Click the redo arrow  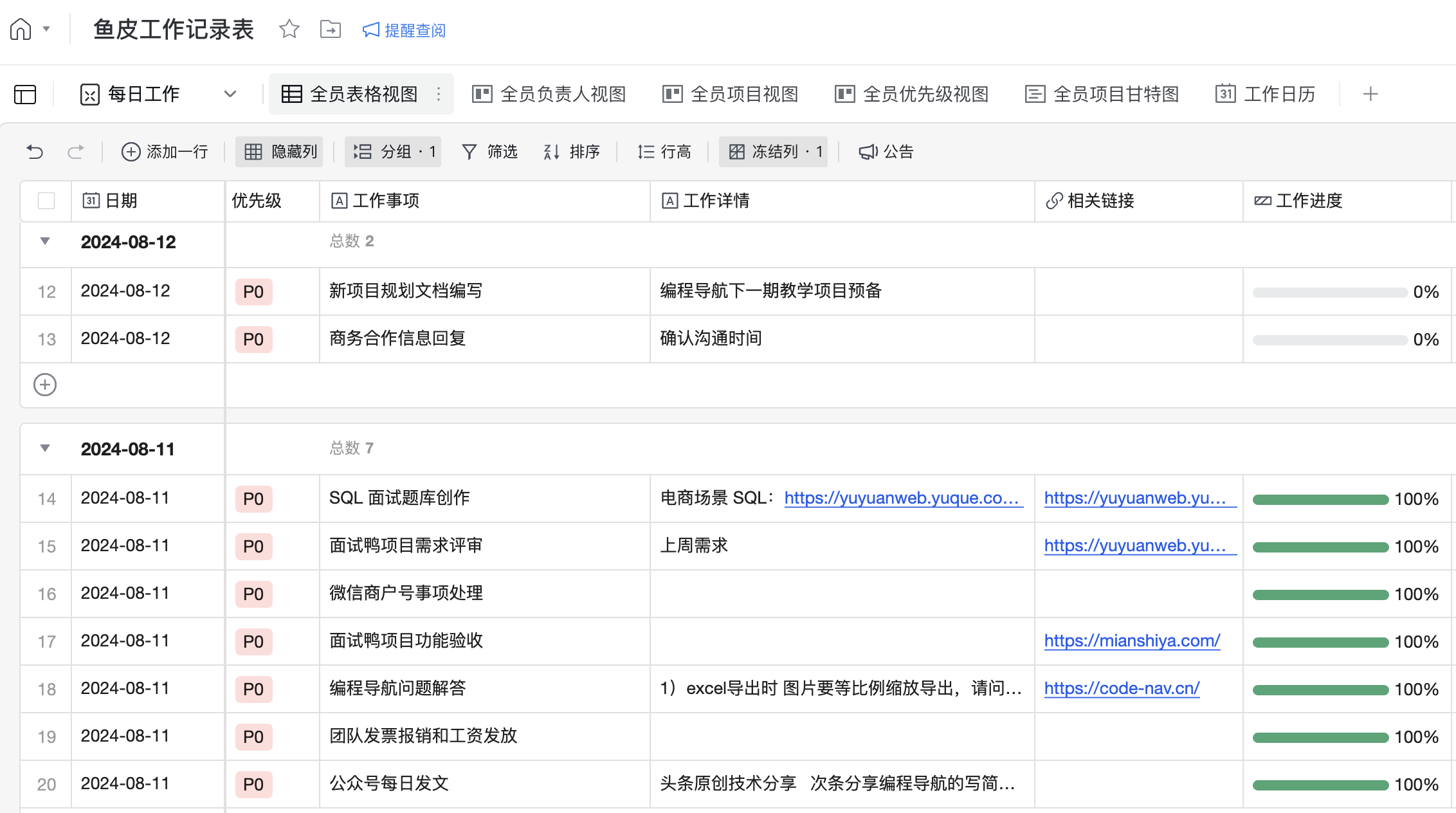(x=76, y=152)
